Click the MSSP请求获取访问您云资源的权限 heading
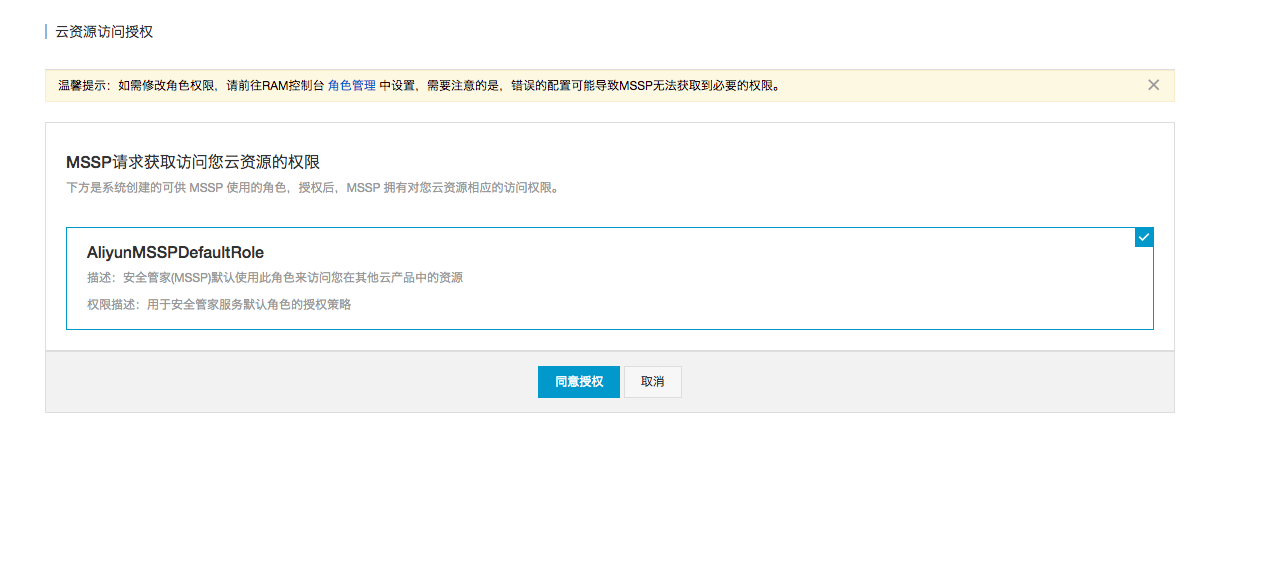The image size is (1275, 568). (193, 162)
